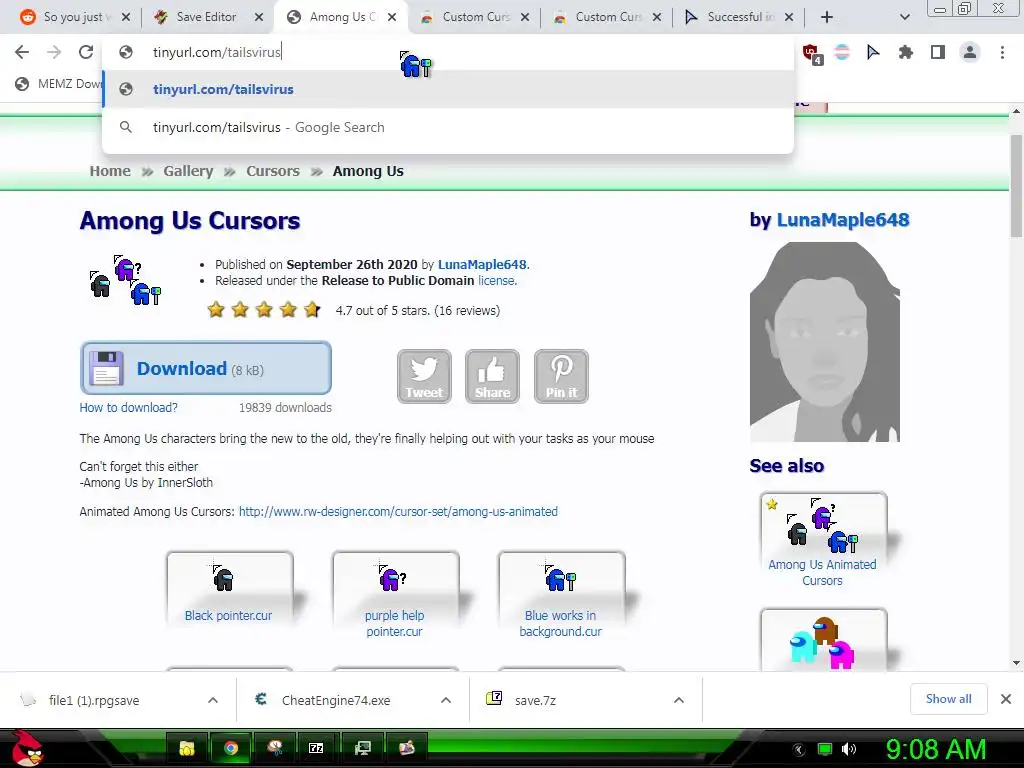
Task: Click the browser Forward arrow
Action: pos(54,52)
